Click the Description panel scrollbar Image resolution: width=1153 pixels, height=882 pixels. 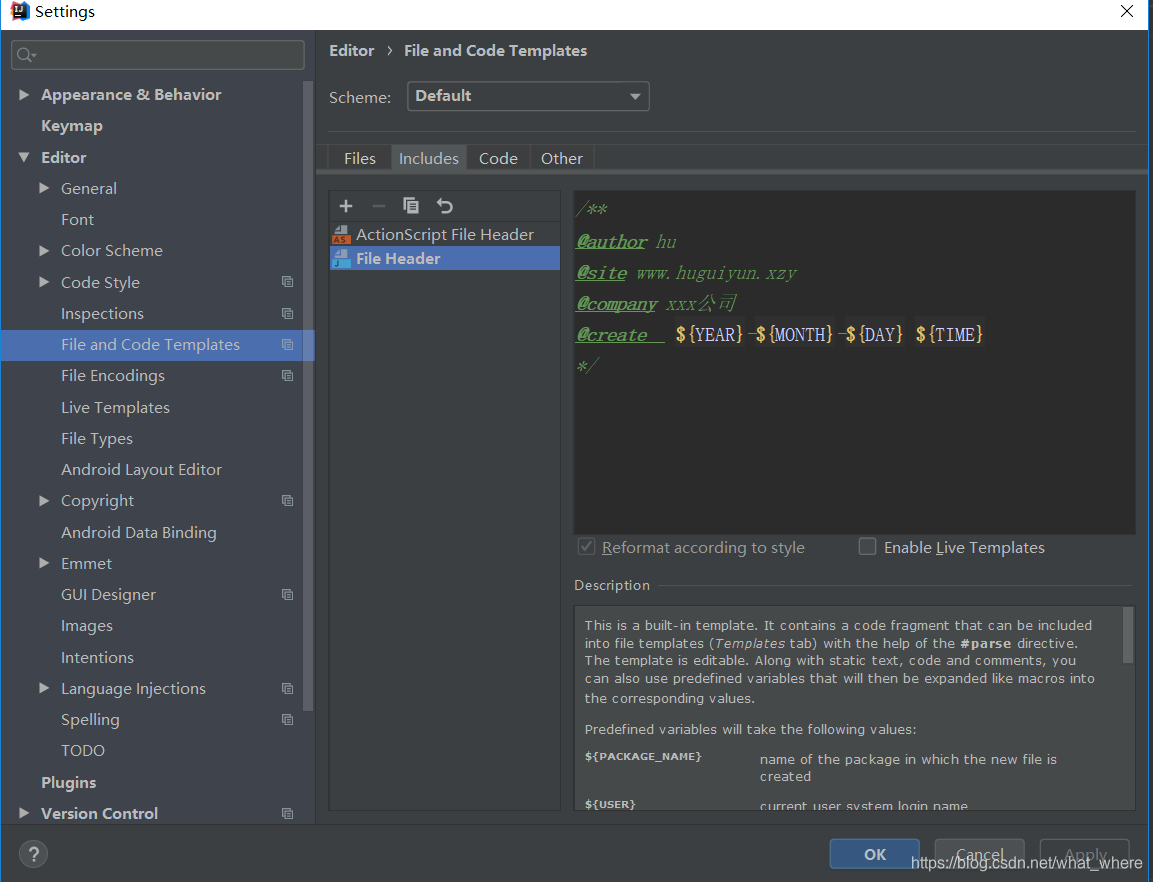[x=1128, y=635]
